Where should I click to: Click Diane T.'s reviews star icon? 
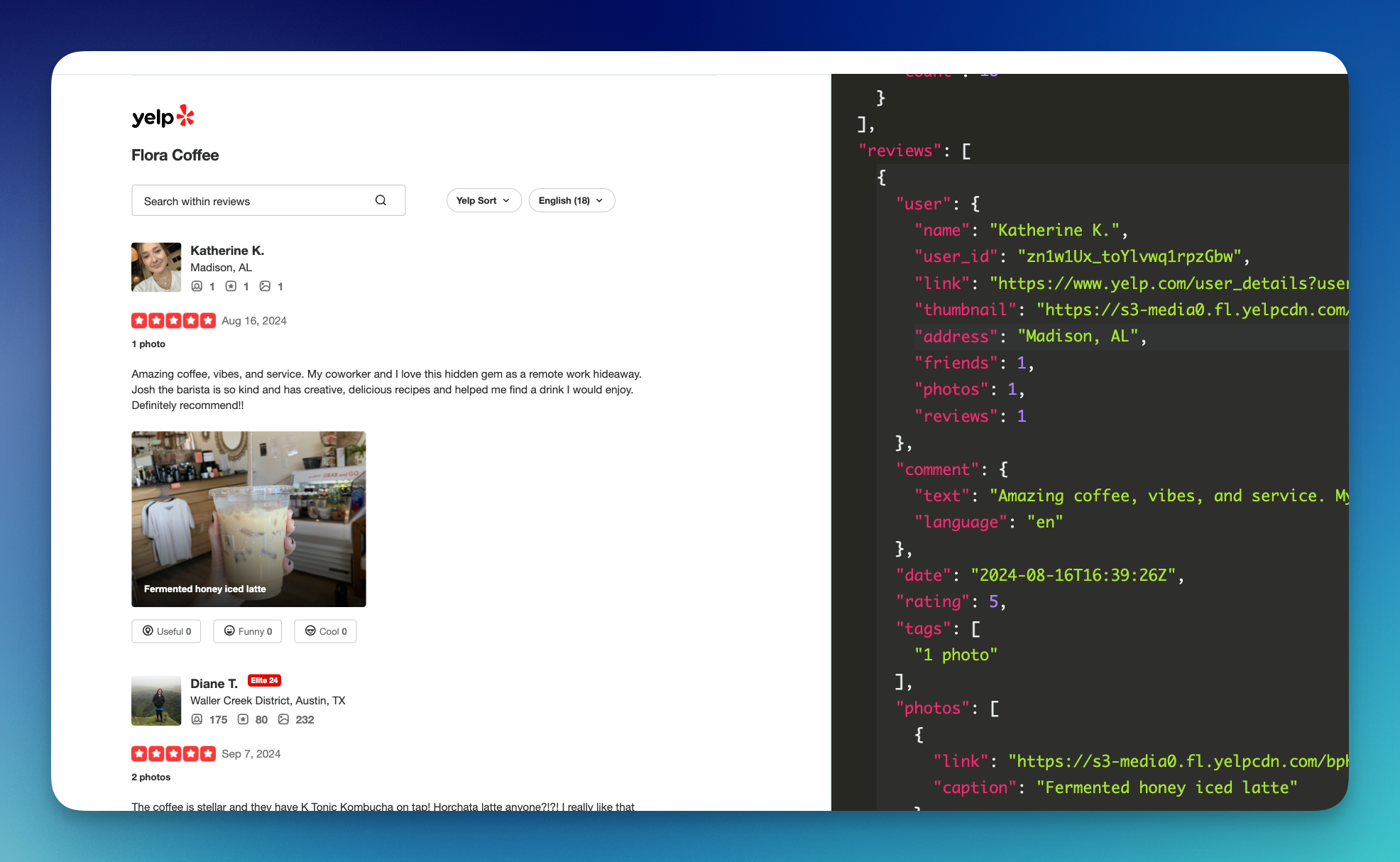coord(243,719)
